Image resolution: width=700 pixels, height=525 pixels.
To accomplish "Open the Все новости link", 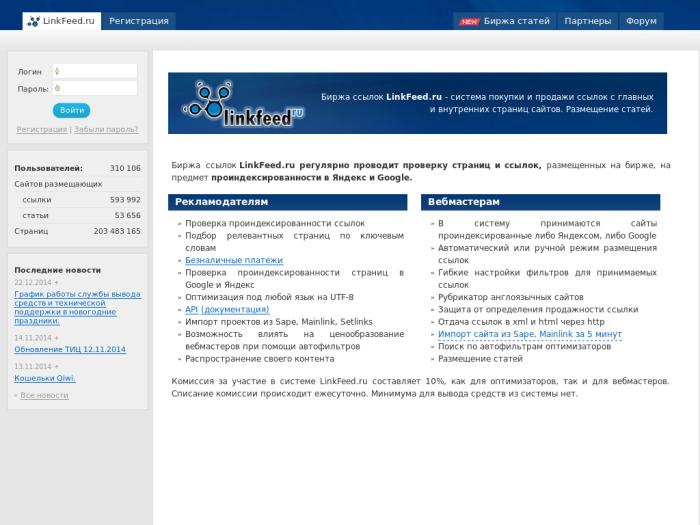I will (44, 395).
